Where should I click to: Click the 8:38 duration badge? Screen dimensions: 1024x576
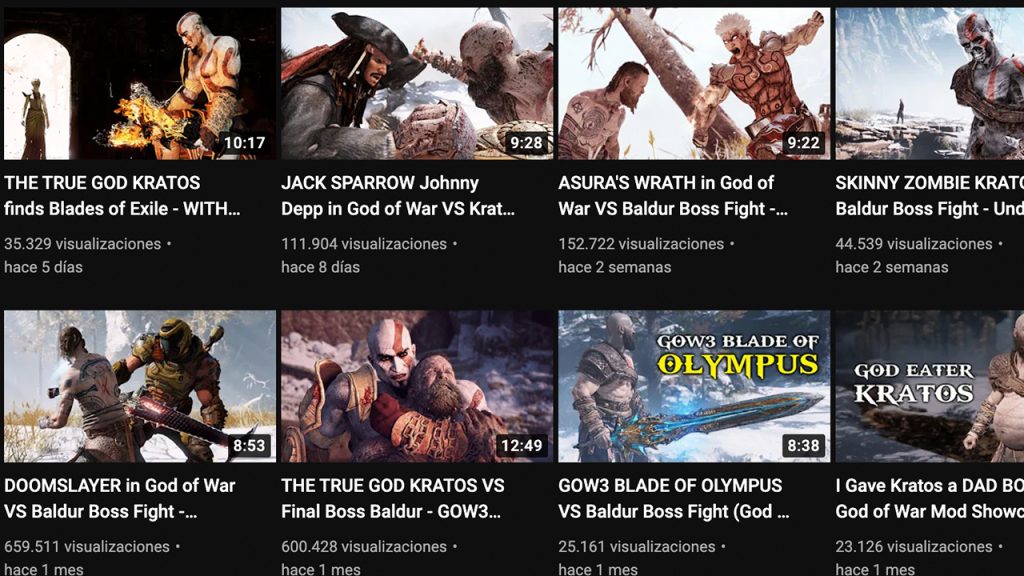pyautogui.click(x=803, y=445)
